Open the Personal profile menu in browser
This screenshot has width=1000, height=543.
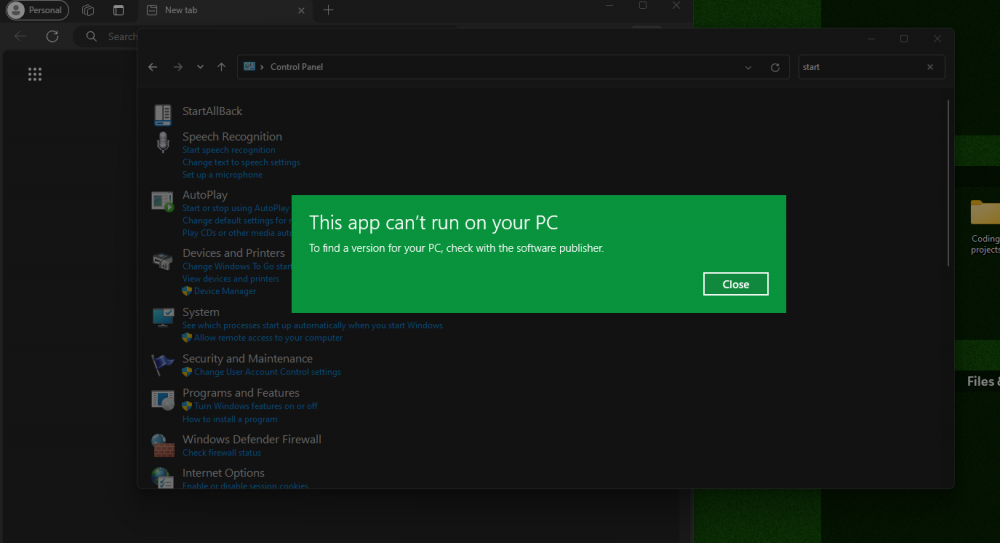click(x=38, y=10)
